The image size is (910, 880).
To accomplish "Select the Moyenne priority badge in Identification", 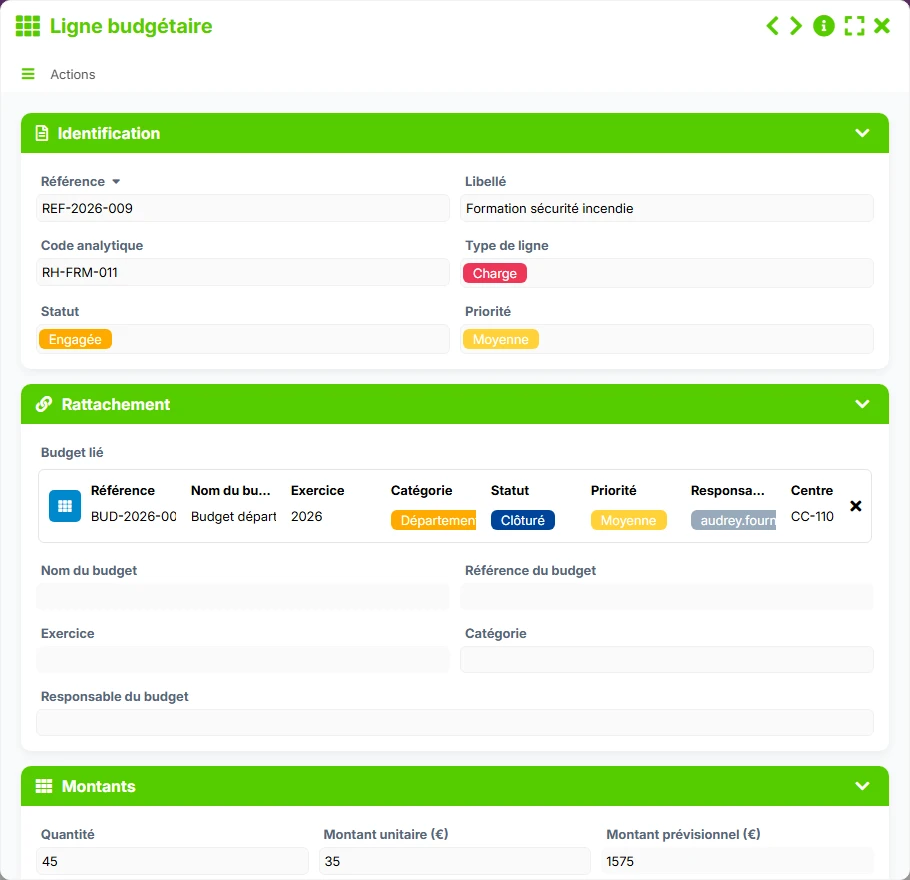I will tap(500, 340).
